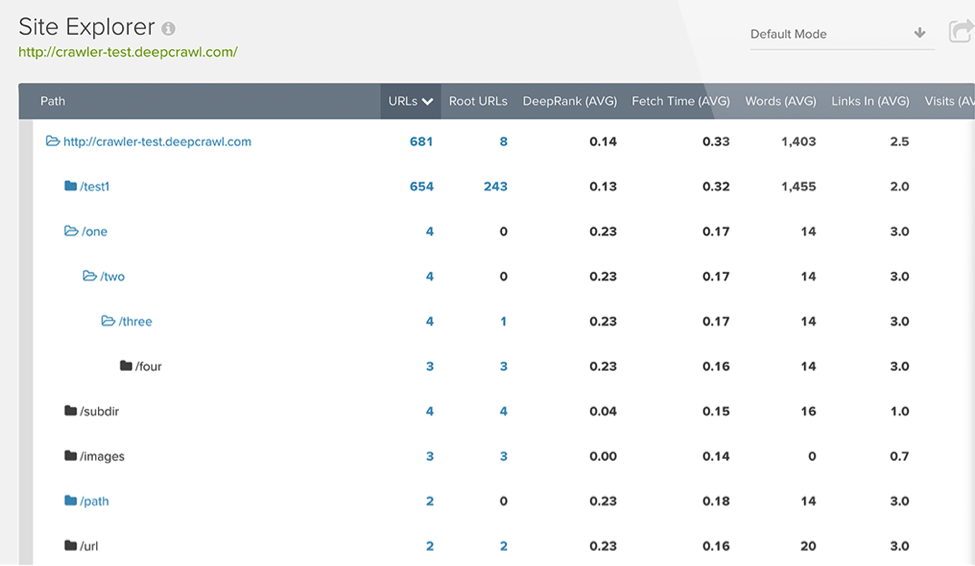975x566 pixels.
Task: Sort by DeepRank (AVG) column header
Action: (x=570, y=101)
